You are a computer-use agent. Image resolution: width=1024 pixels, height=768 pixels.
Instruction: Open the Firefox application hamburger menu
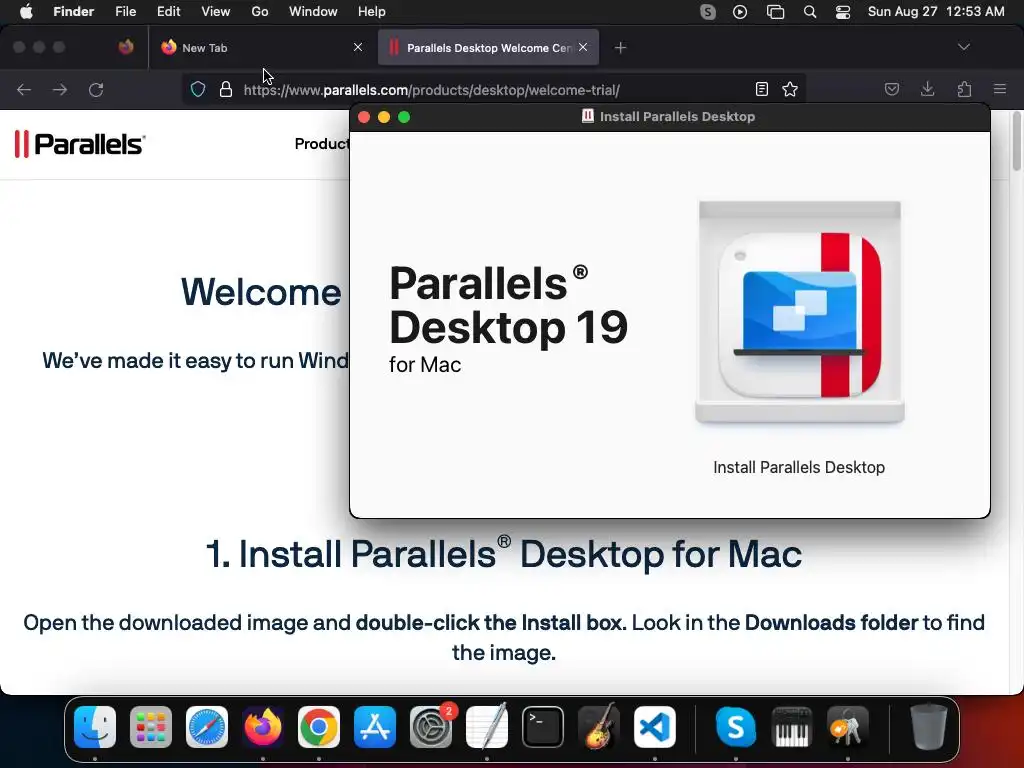click(1000, 89)
